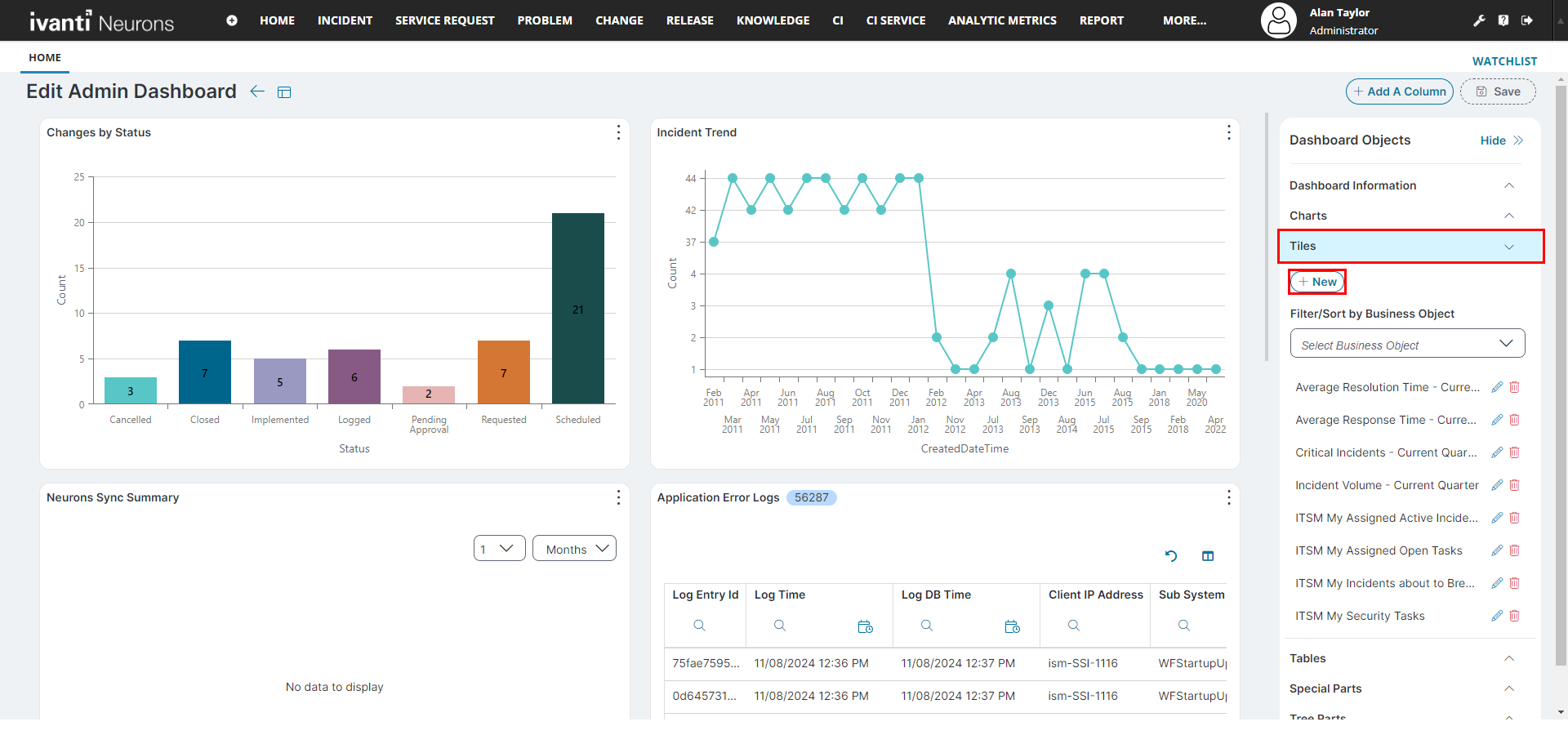The height and width of the screenshot is (744, 1568).
Task: Click the Add A Column button
Action: [x=1399, y=91]
